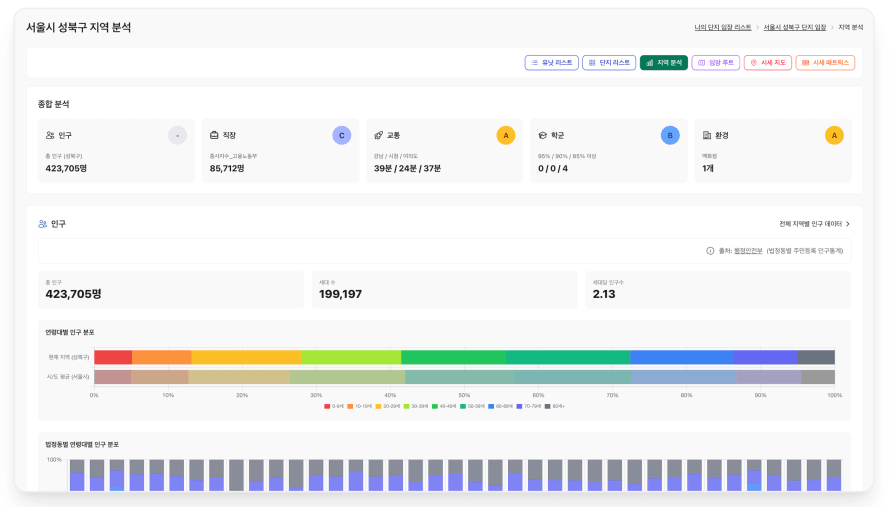Toggle the 0-9세 legend item in age chart
This screenshot has width=890, height=507.
click(x=334, y=406)
